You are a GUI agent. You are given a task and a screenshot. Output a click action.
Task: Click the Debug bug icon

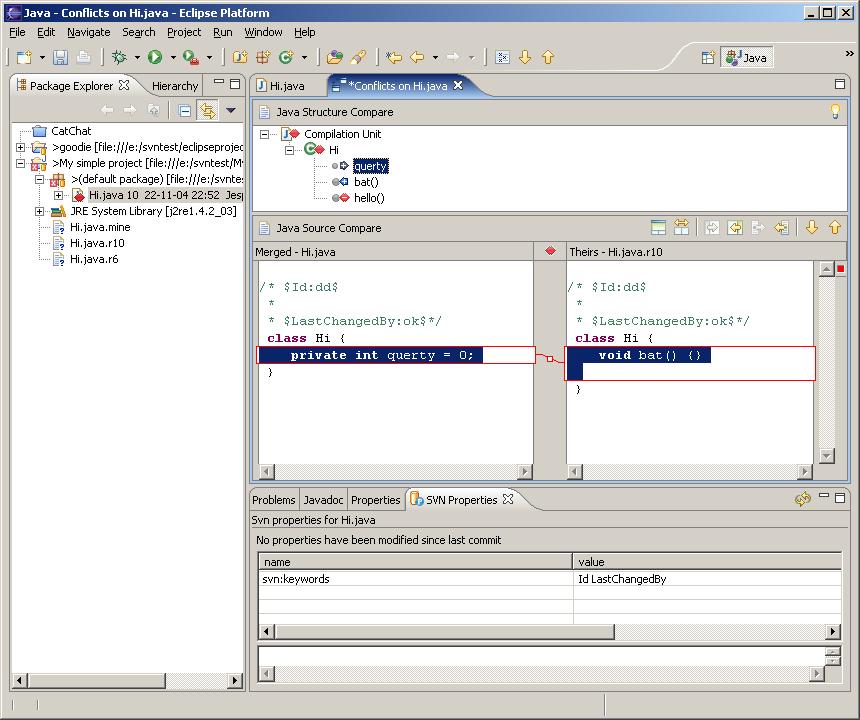tap(119, 57)
